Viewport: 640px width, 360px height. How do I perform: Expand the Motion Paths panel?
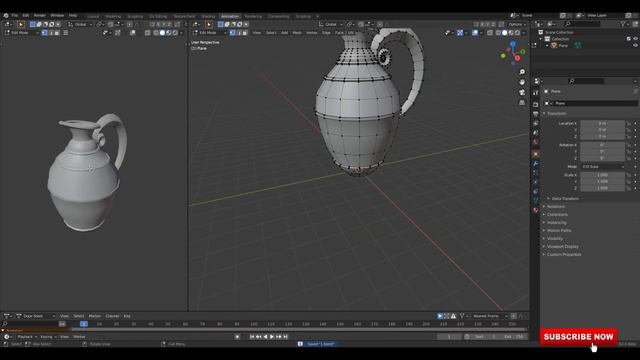pyautogui.click(x=559, y=231)
